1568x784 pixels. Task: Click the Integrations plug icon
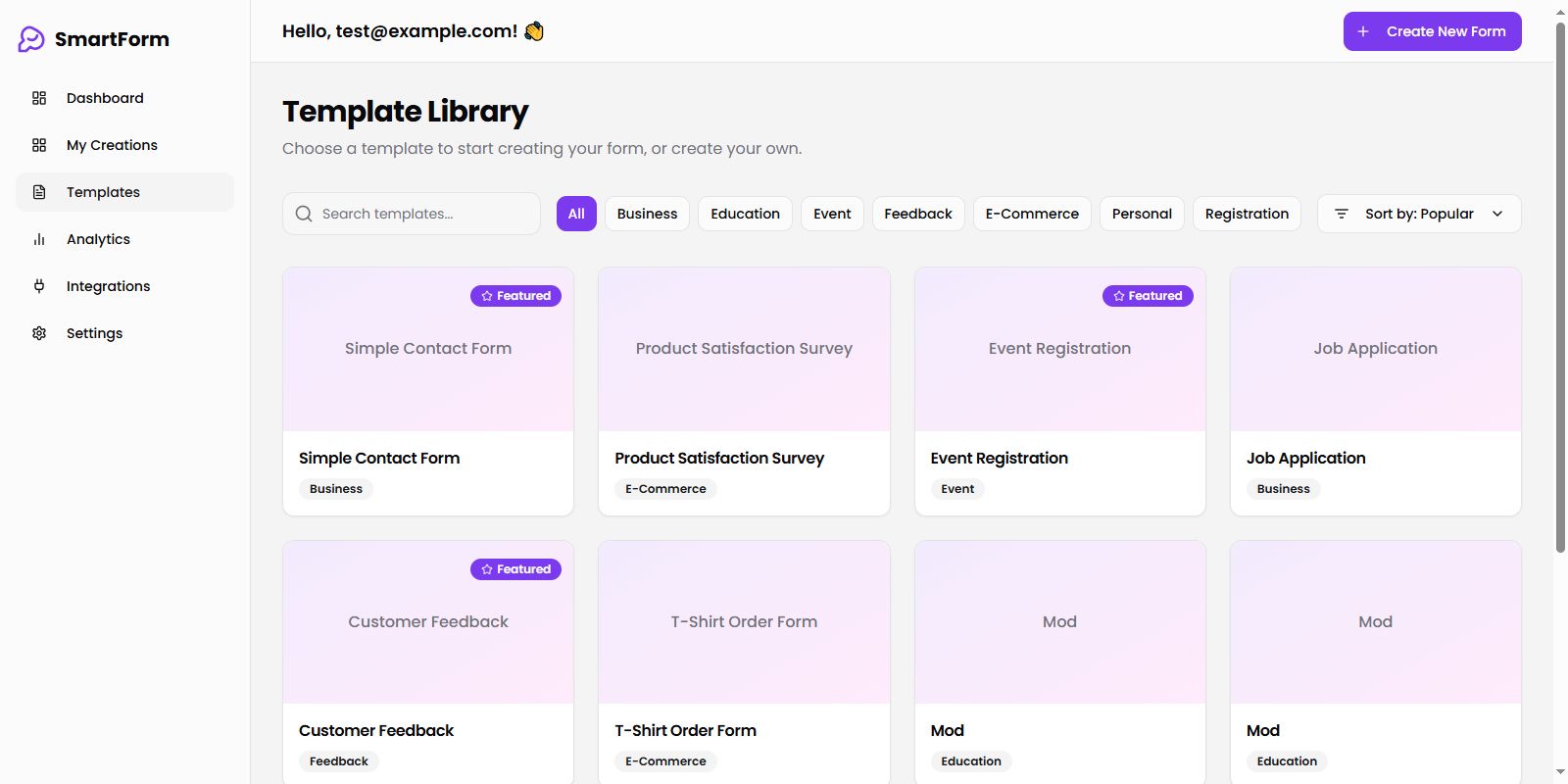tap(39, 286)
